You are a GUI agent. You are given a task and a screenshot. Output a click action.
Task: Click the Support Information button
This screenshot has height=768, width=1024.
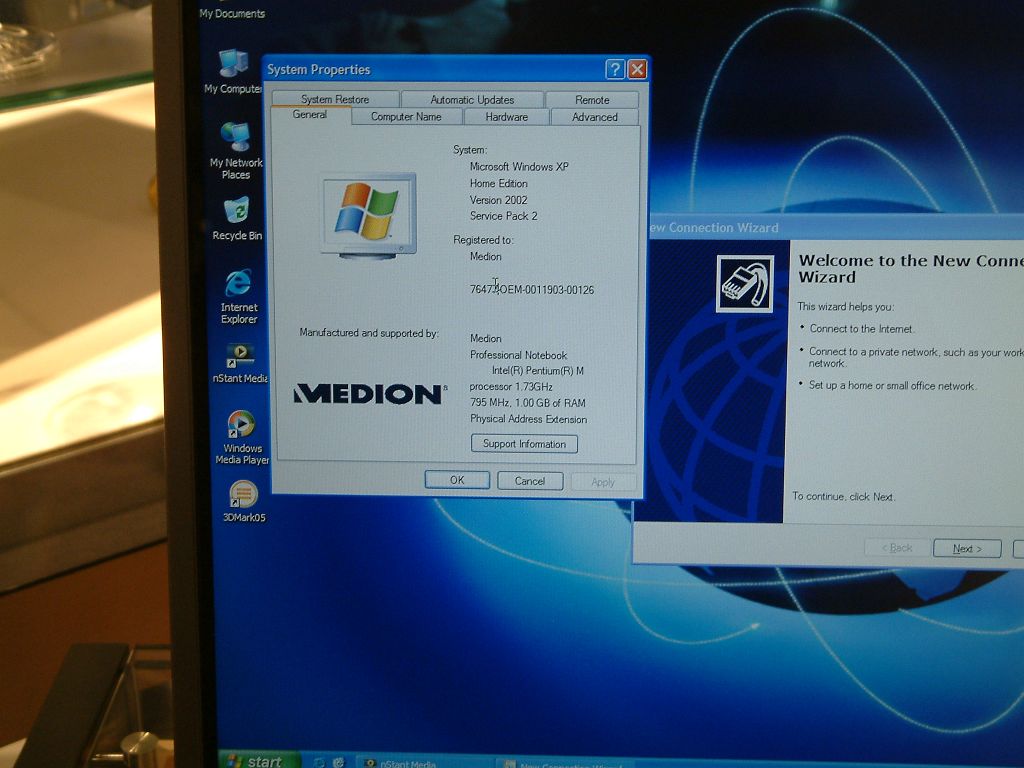(524, 444)
